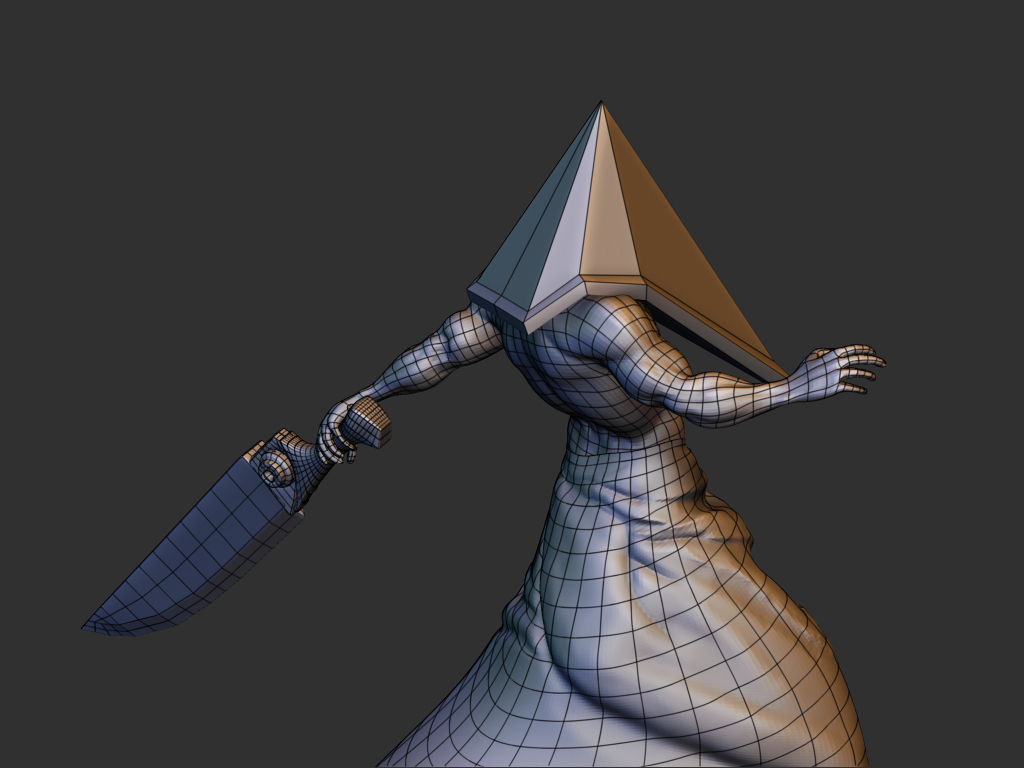This screenshot has width=1024, height=768.
Task: Select the outstretched open hand with fingers
Action: [839, 371]
